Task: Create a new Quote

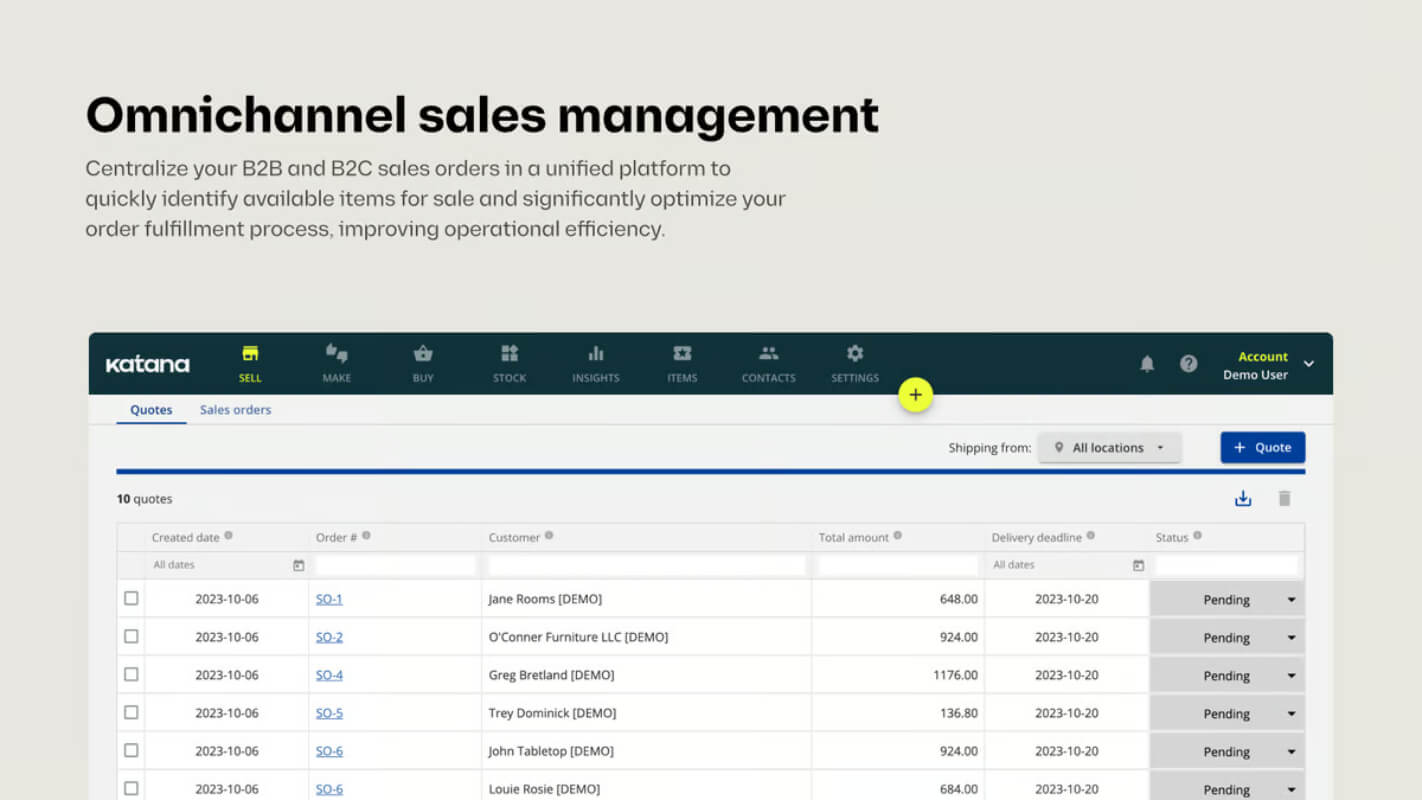Action: point(1262,448)
